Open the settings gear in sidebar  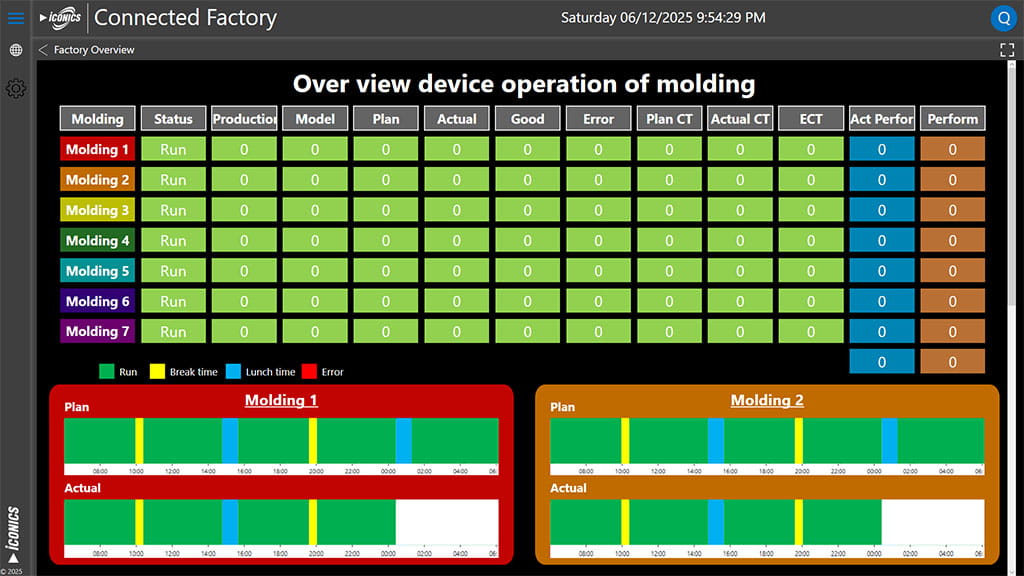coord(16,89)
